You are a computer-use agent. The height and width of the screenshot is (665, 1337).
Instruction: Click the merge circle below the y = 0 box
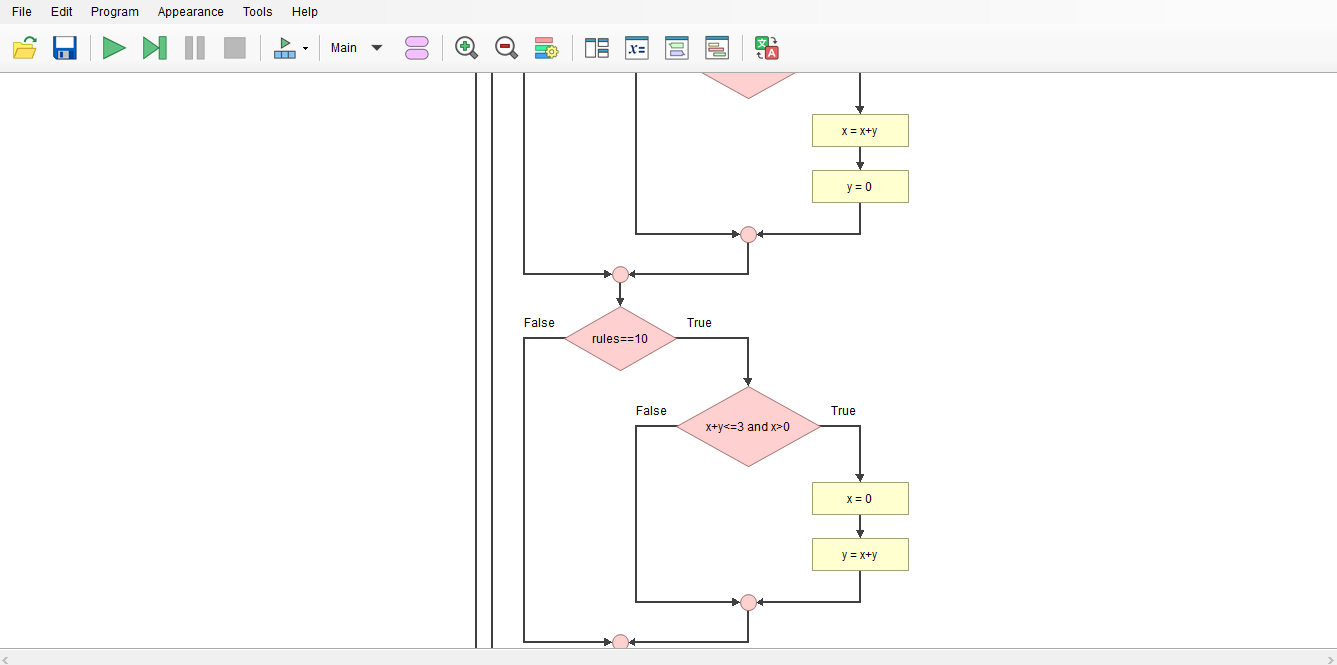748,235
